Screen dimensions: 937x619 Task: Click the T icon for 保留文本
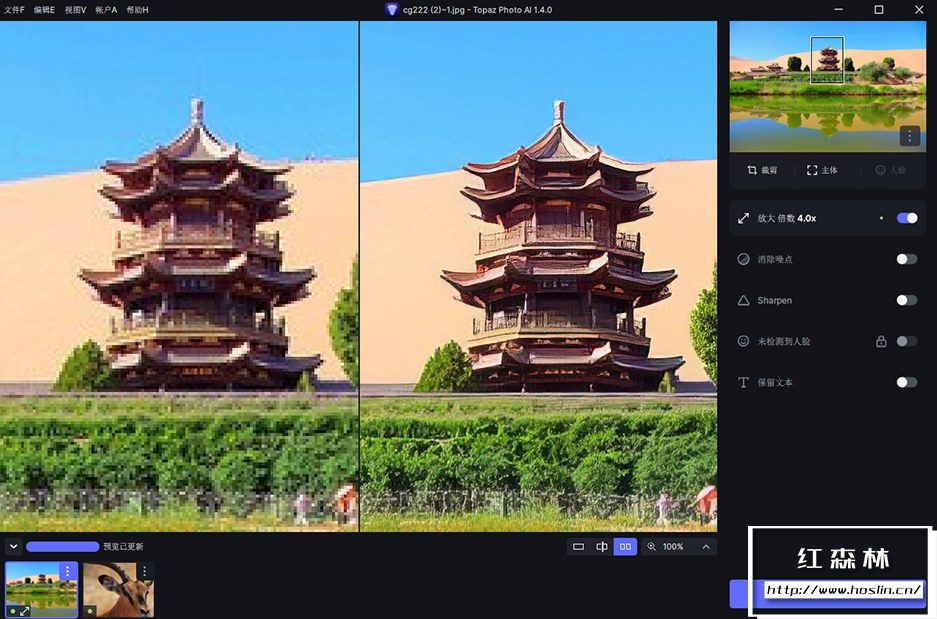coord(743,382)
